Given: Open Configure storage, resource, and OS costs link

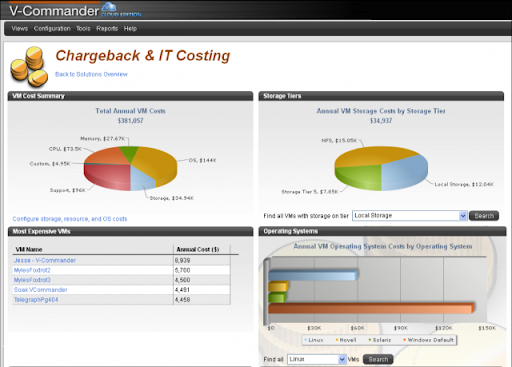Looking at the screenshot, I should [70, 219].
